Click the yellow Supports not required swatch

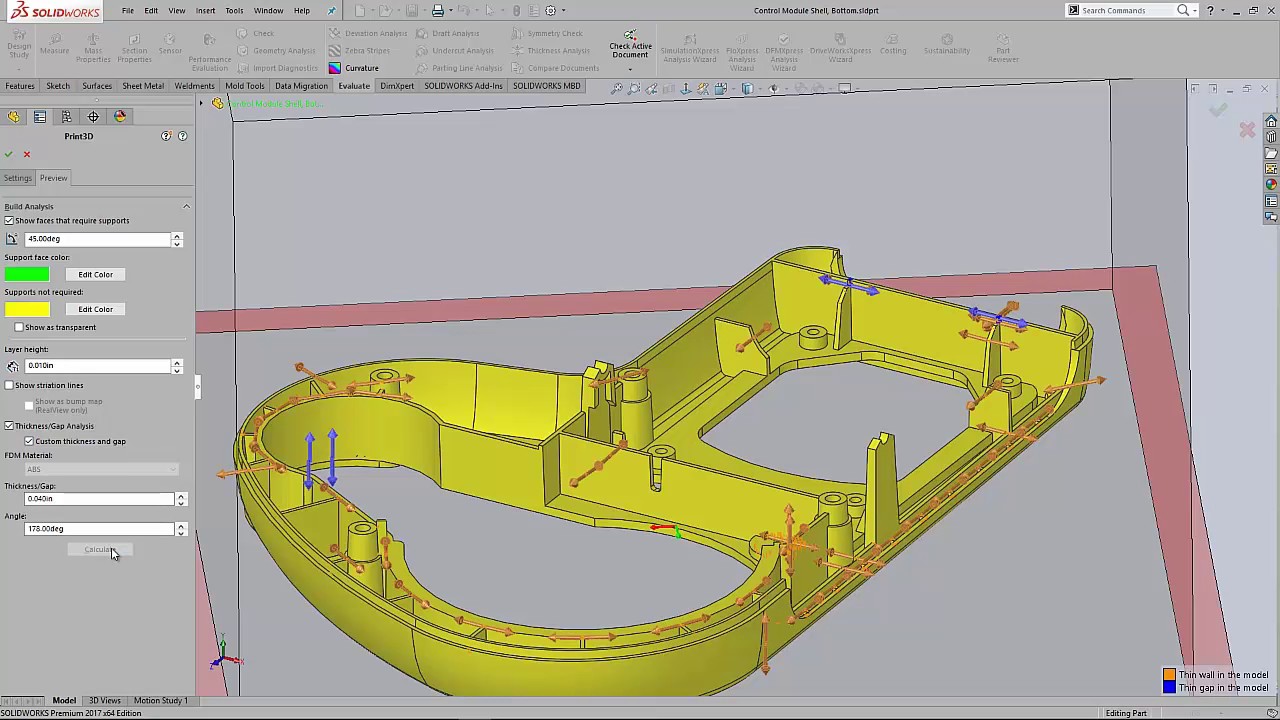pos(27,309)
